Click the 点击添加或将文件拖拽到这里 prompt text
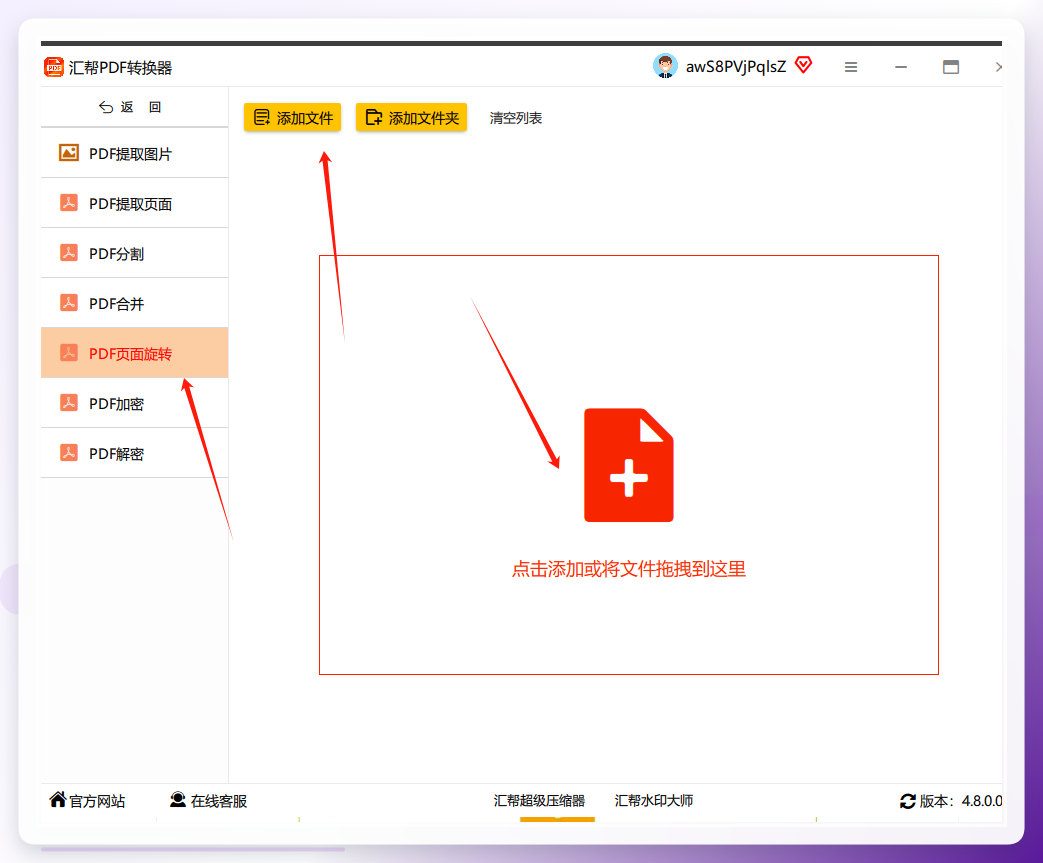Viewport: 1043px width, 863px height. tap(629, 569)
